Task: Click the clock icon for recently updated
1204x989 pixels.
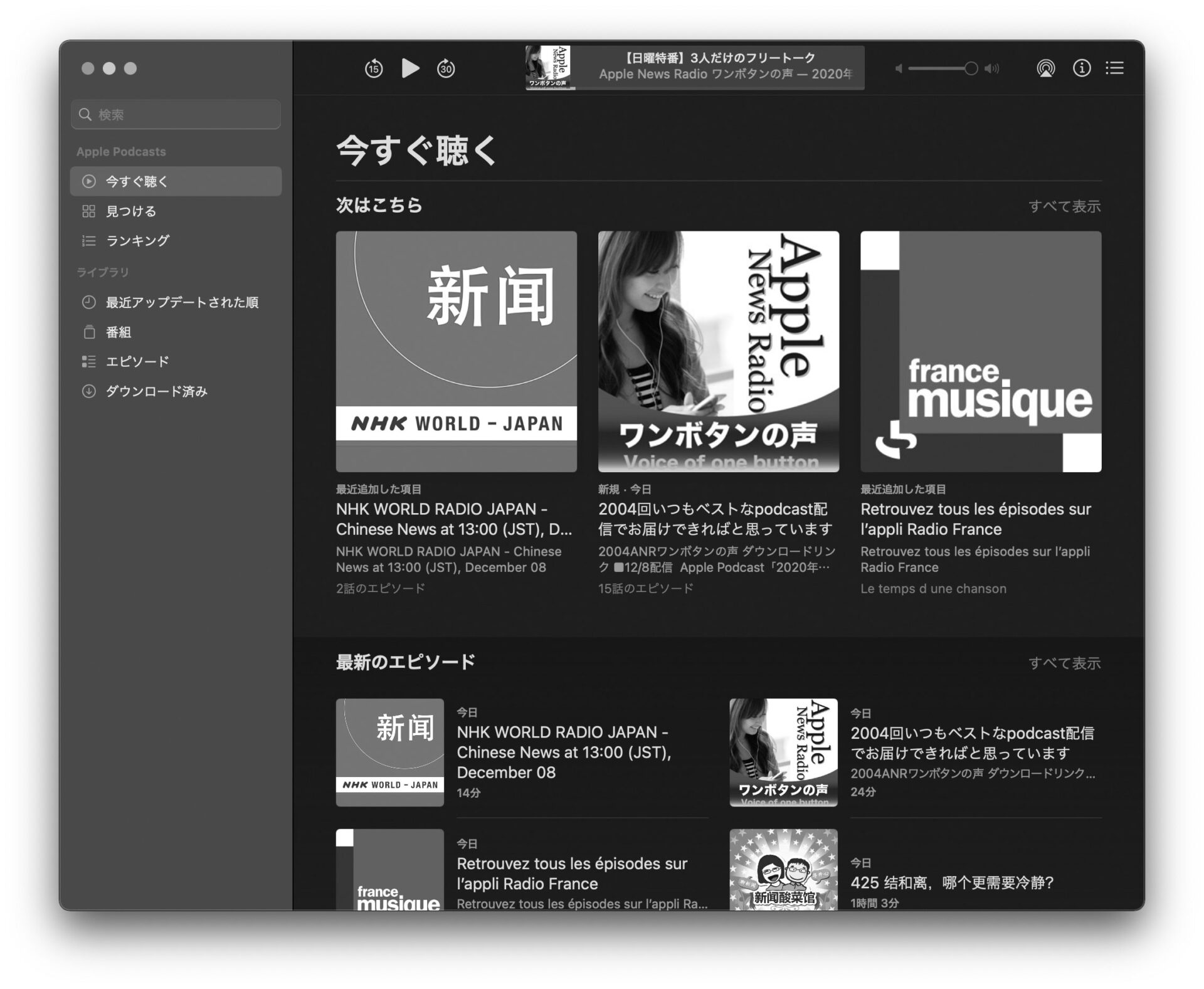Action: [89, 302]
